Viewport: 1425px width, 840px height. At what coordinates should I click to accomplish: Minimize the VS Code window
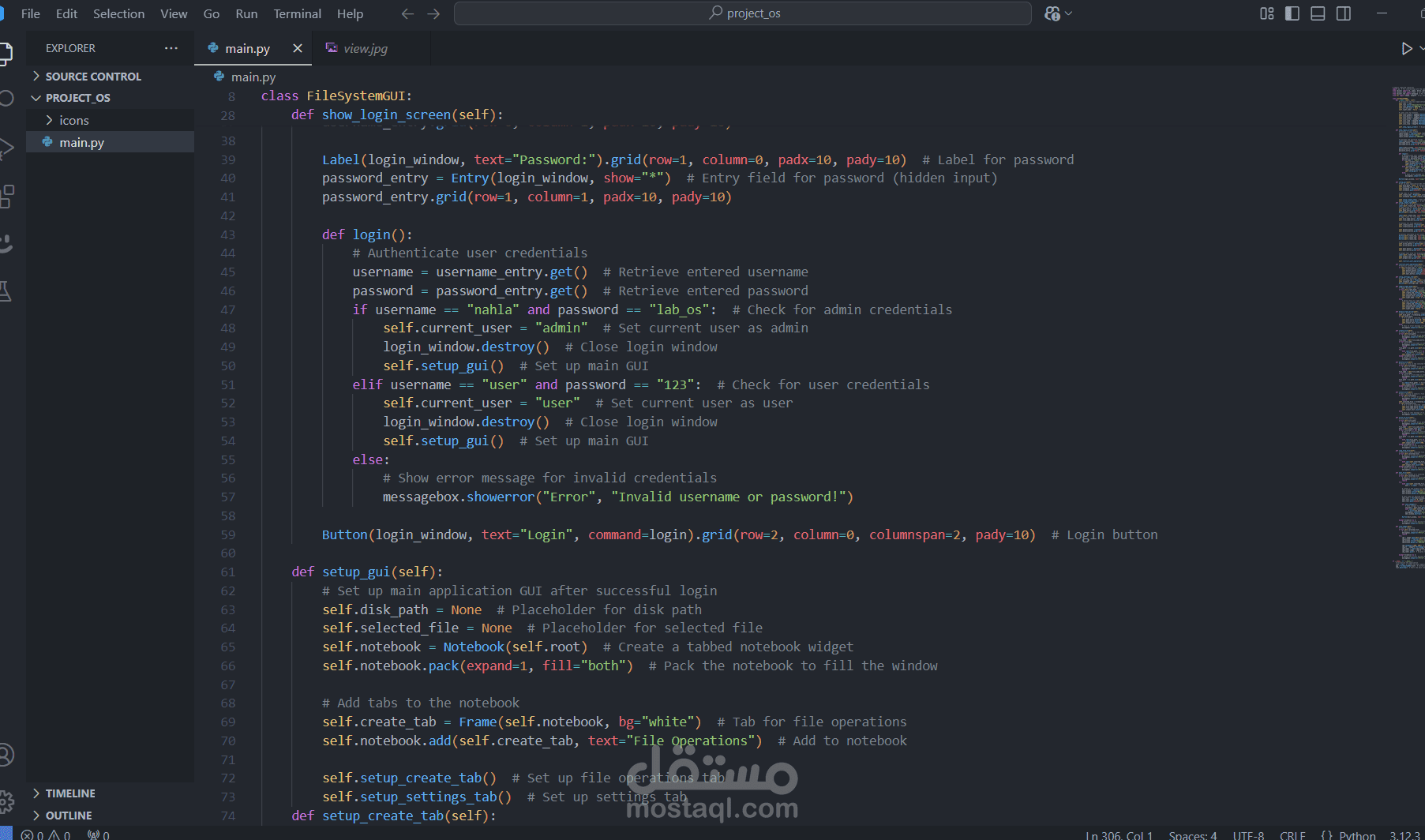point(1382,13)
